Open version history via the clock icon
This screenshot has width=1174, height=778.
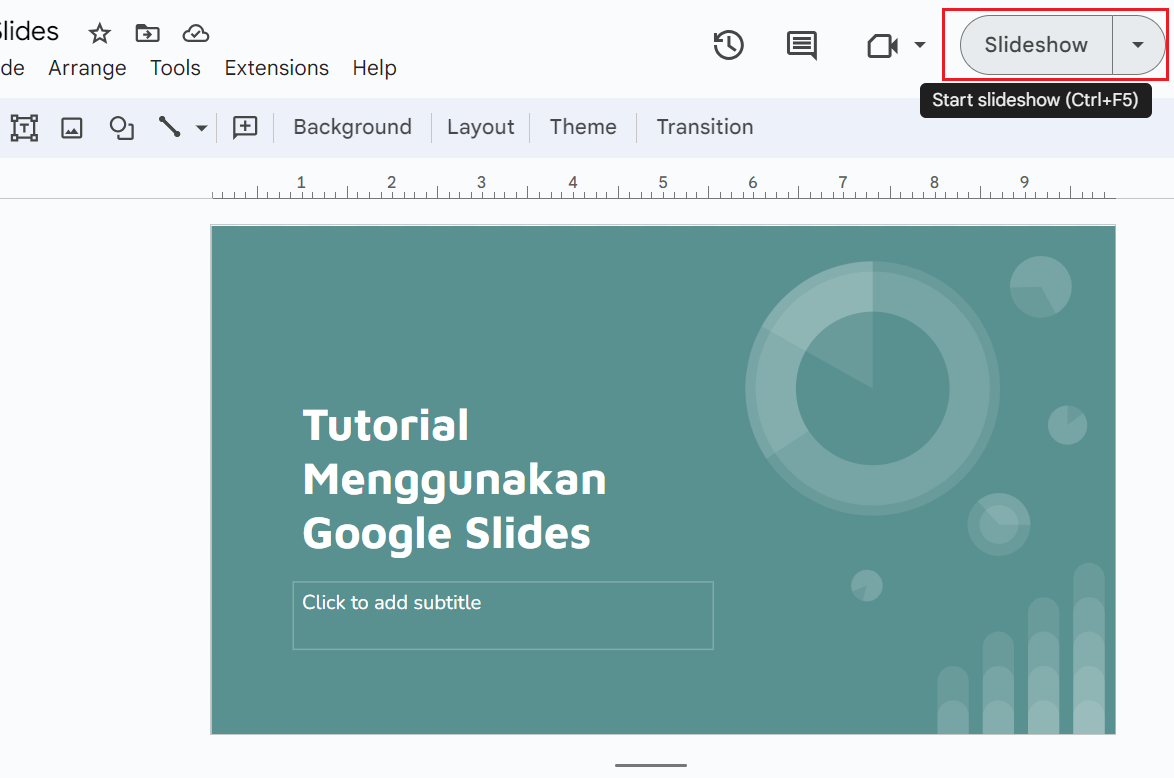coord(729,45)
